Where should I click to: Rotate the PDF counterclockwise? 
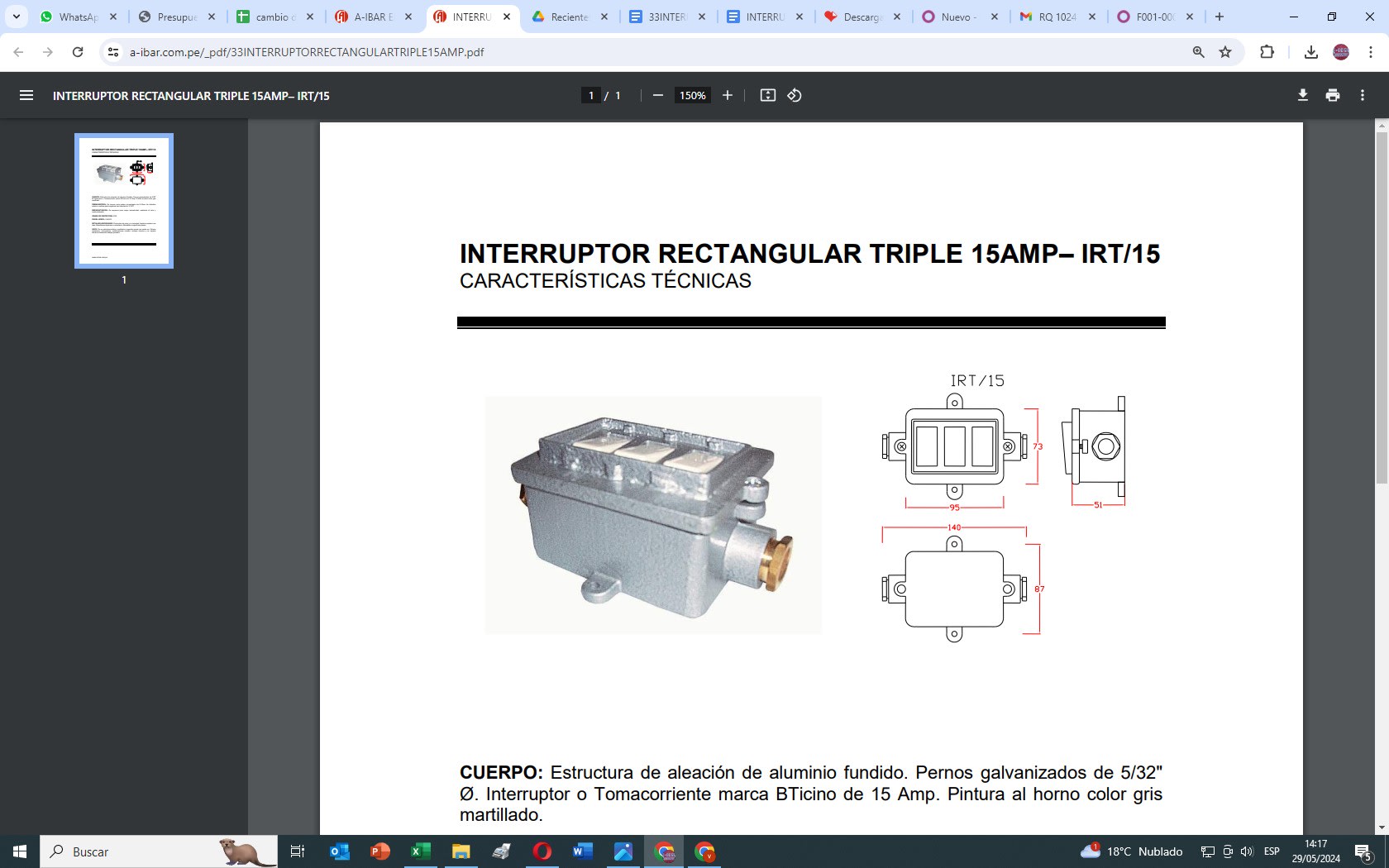[x=795, y=95]
